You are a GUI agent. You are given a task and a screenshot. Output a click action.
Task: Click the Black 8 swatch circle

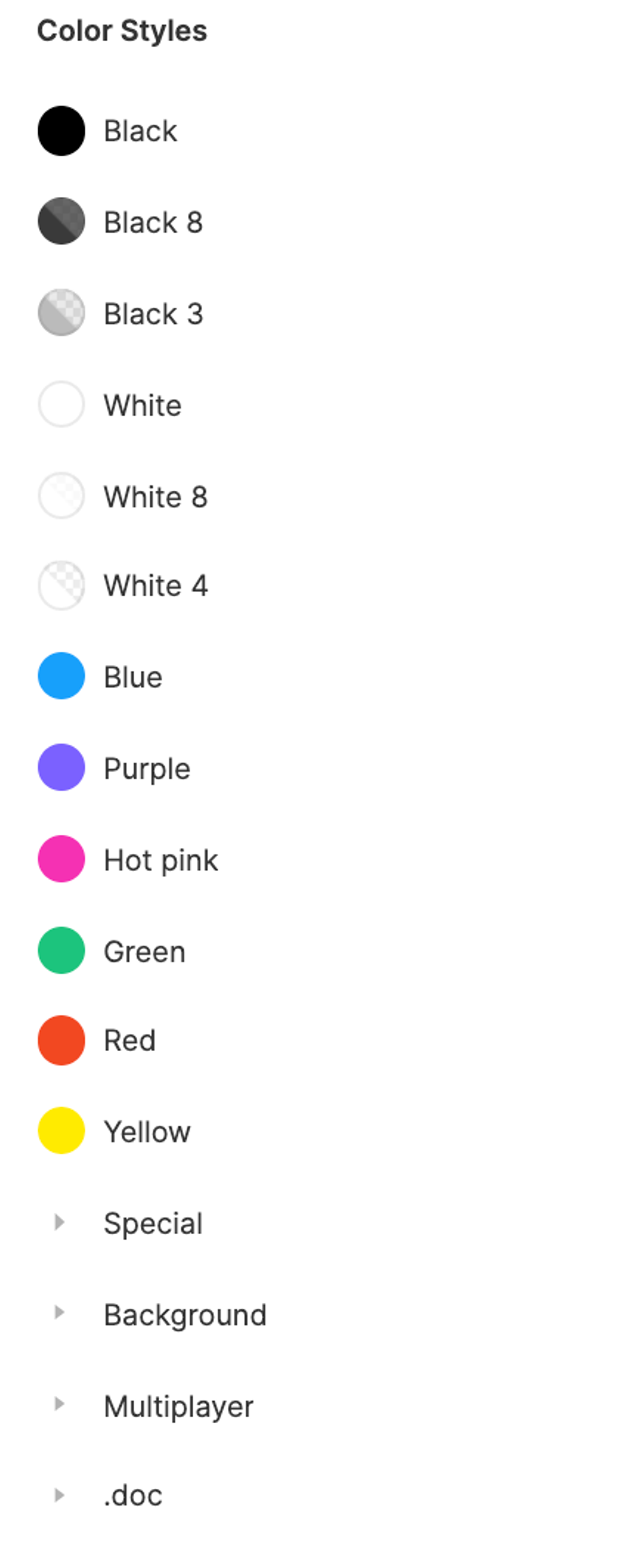pos(61,221)
